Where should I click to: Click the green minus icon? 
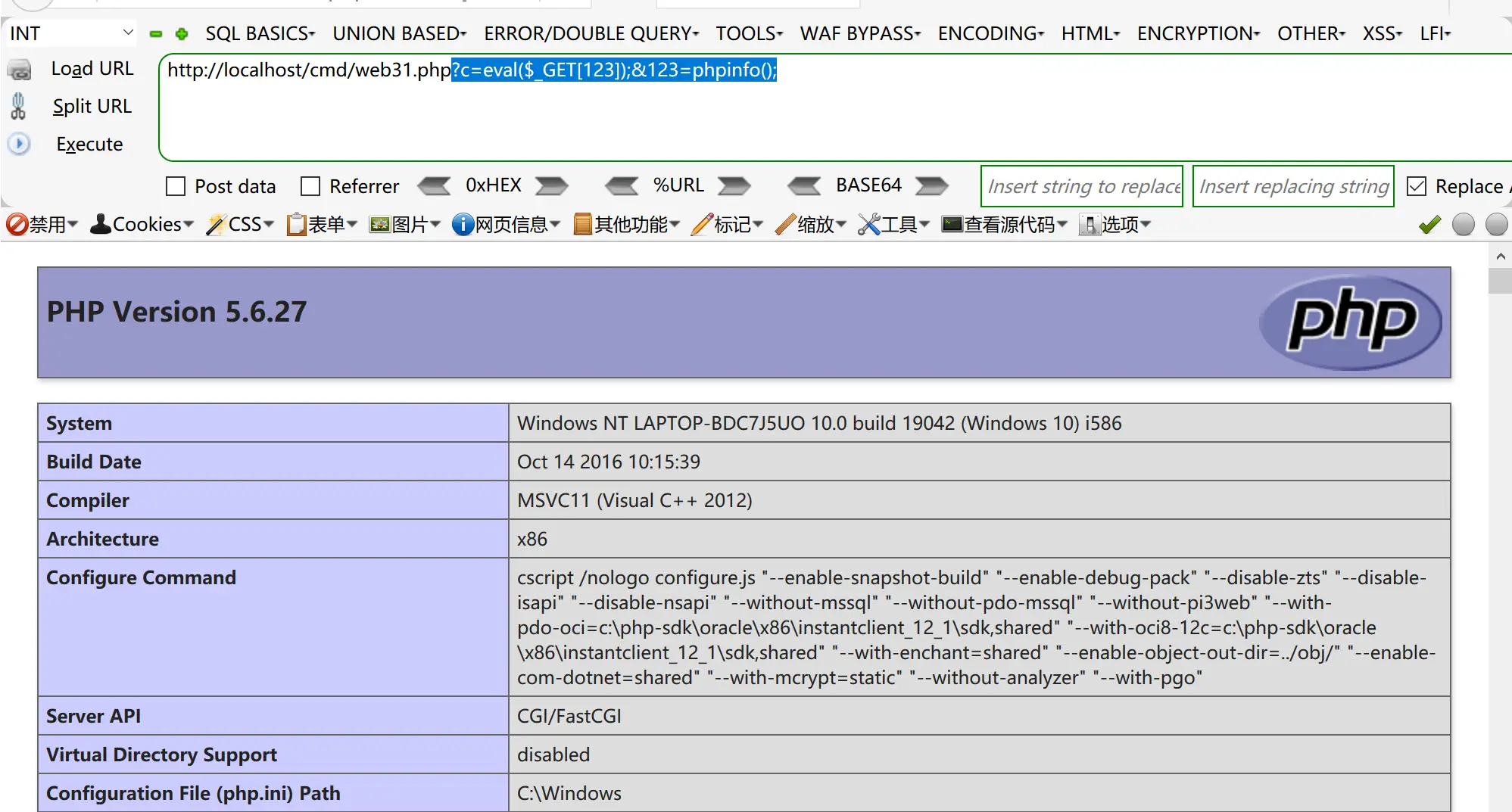(x=156, y=34)
